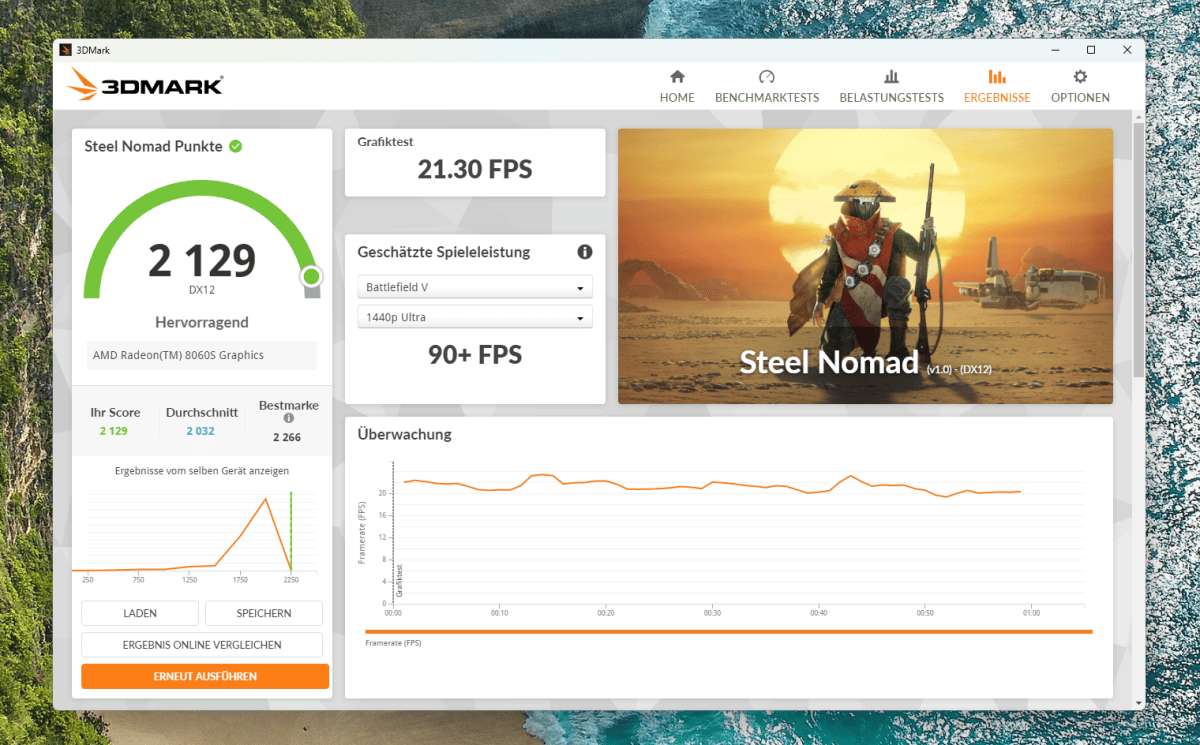The height and width of the screenshot is (745, 1200).
Task: Click the Bestmarke value 2 266
Action: (289, 437)
